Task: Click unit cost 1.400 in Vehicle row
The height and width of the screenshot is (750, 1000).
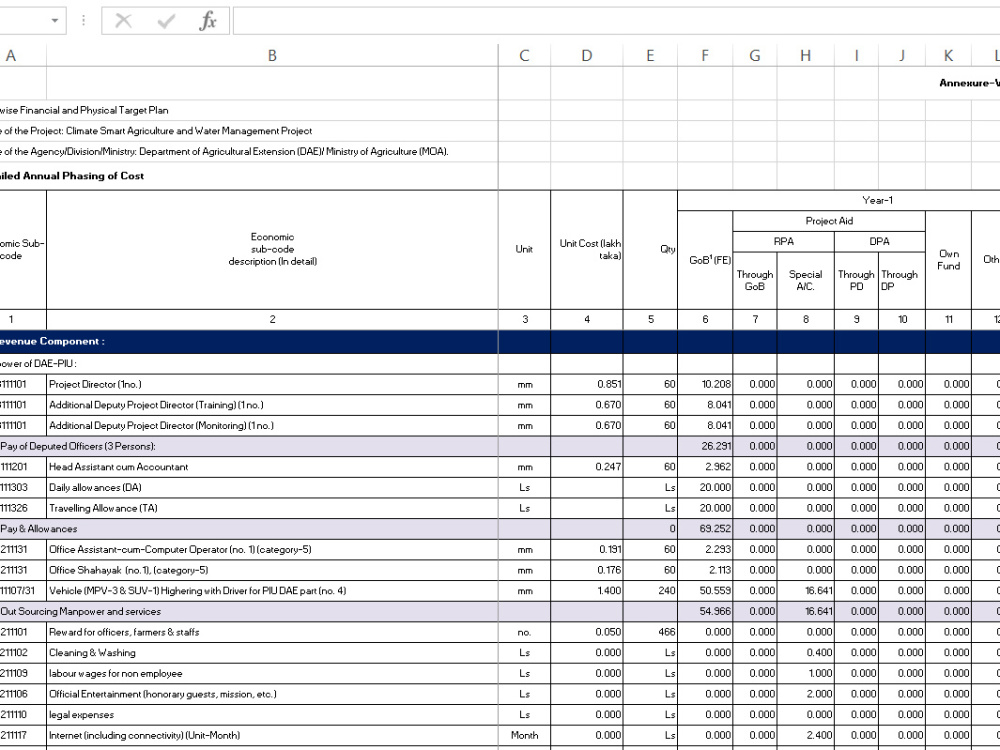Action: 587,591
